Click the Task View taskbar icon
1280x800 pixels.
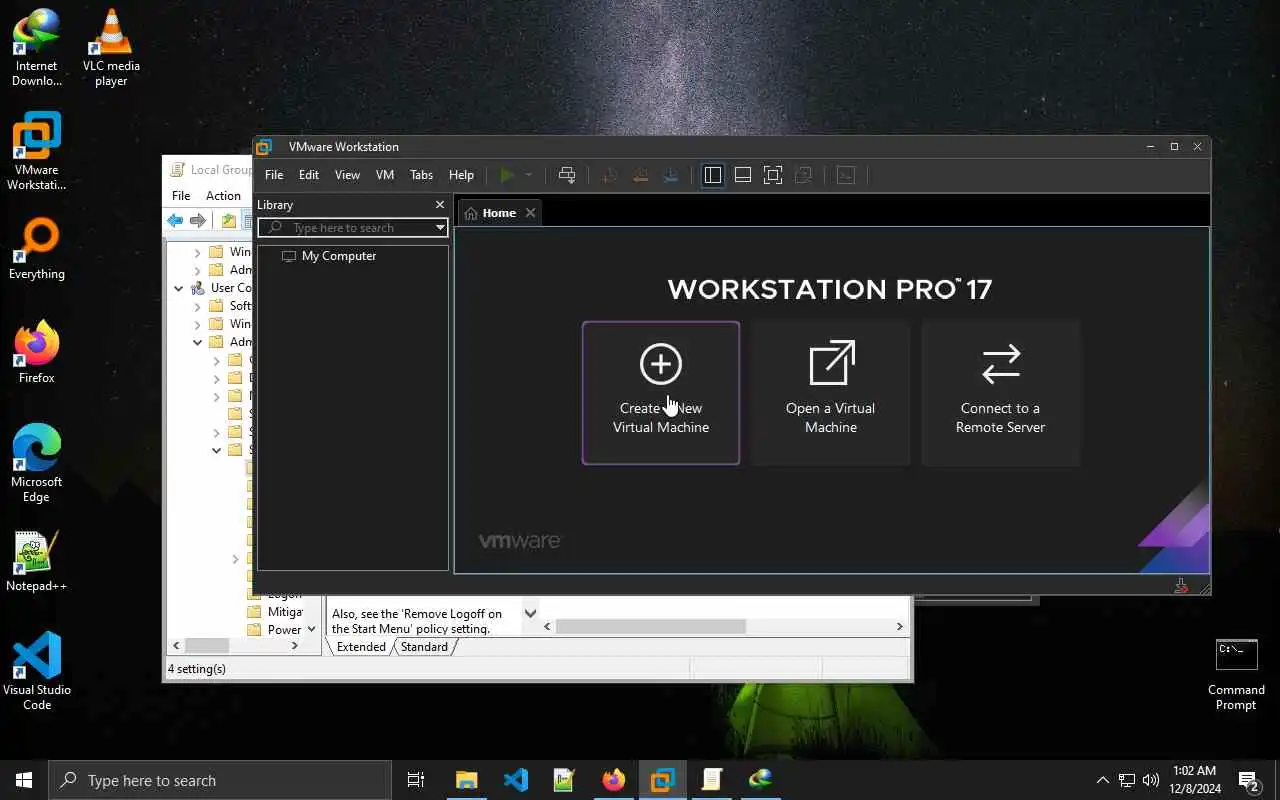point(416,780)
